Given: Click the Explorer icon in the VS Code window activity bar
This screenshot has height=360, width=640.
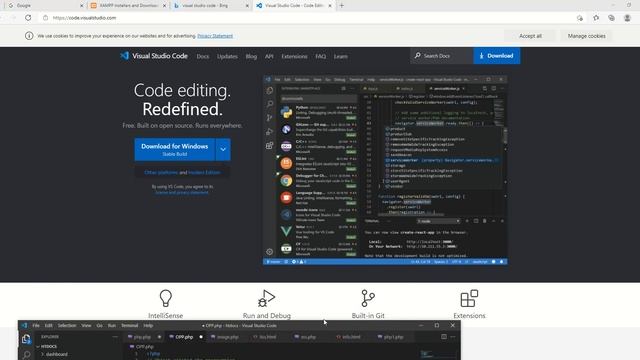Looking at the screenshot, I should (27, 339).
